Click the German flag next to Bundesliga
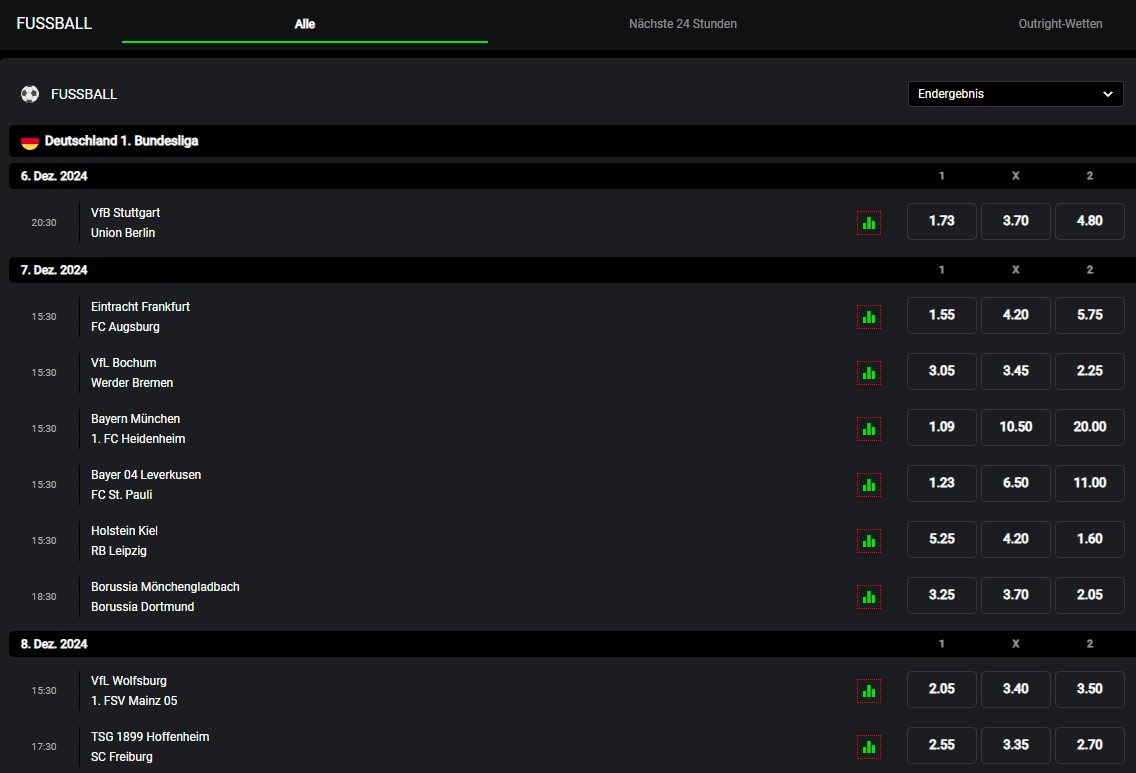The image size is (1136, 773). [x=29, y=141]
